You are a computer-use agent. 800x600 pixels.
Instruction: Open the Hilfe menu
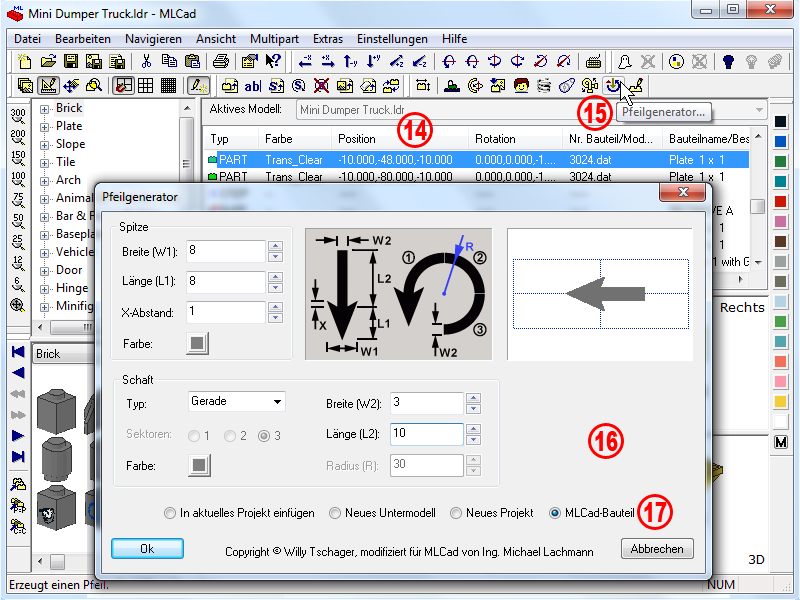(x=454, y=39)
